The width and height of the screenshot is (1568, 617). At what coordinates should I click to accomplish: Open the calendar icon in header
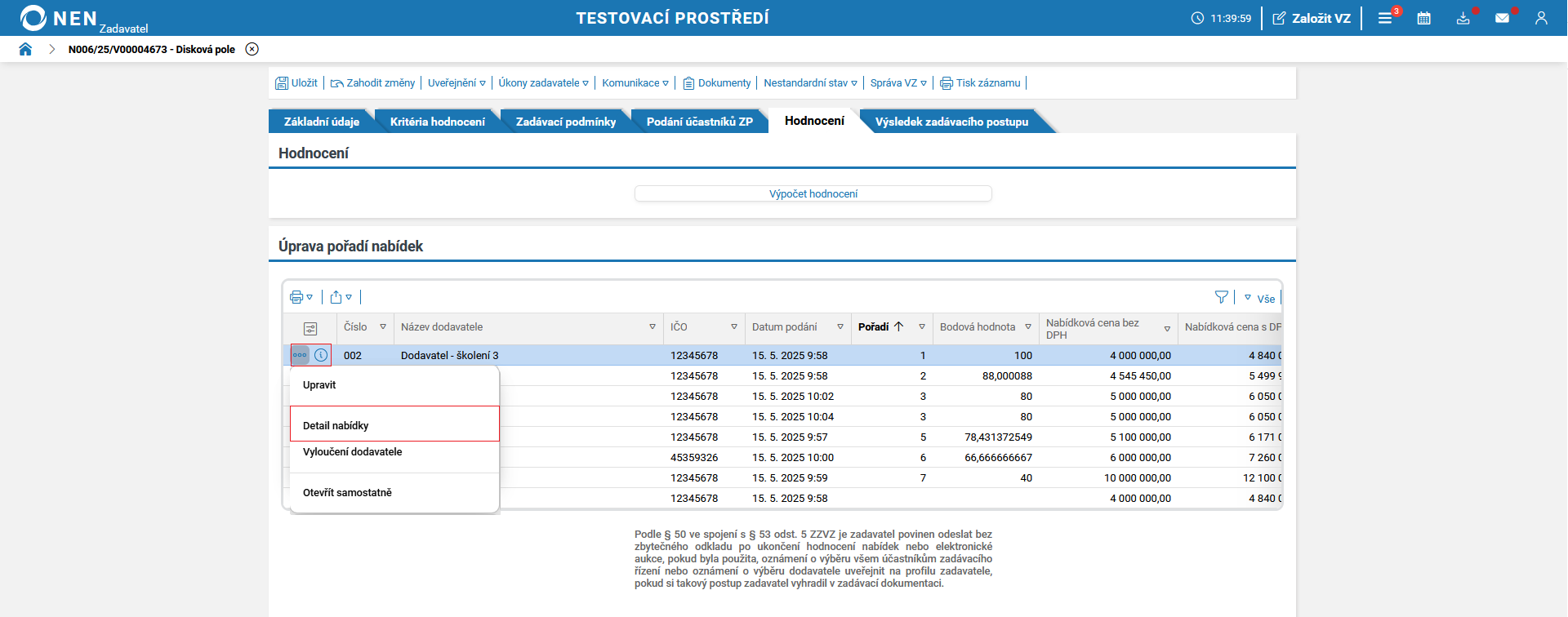click(1423, 18)
